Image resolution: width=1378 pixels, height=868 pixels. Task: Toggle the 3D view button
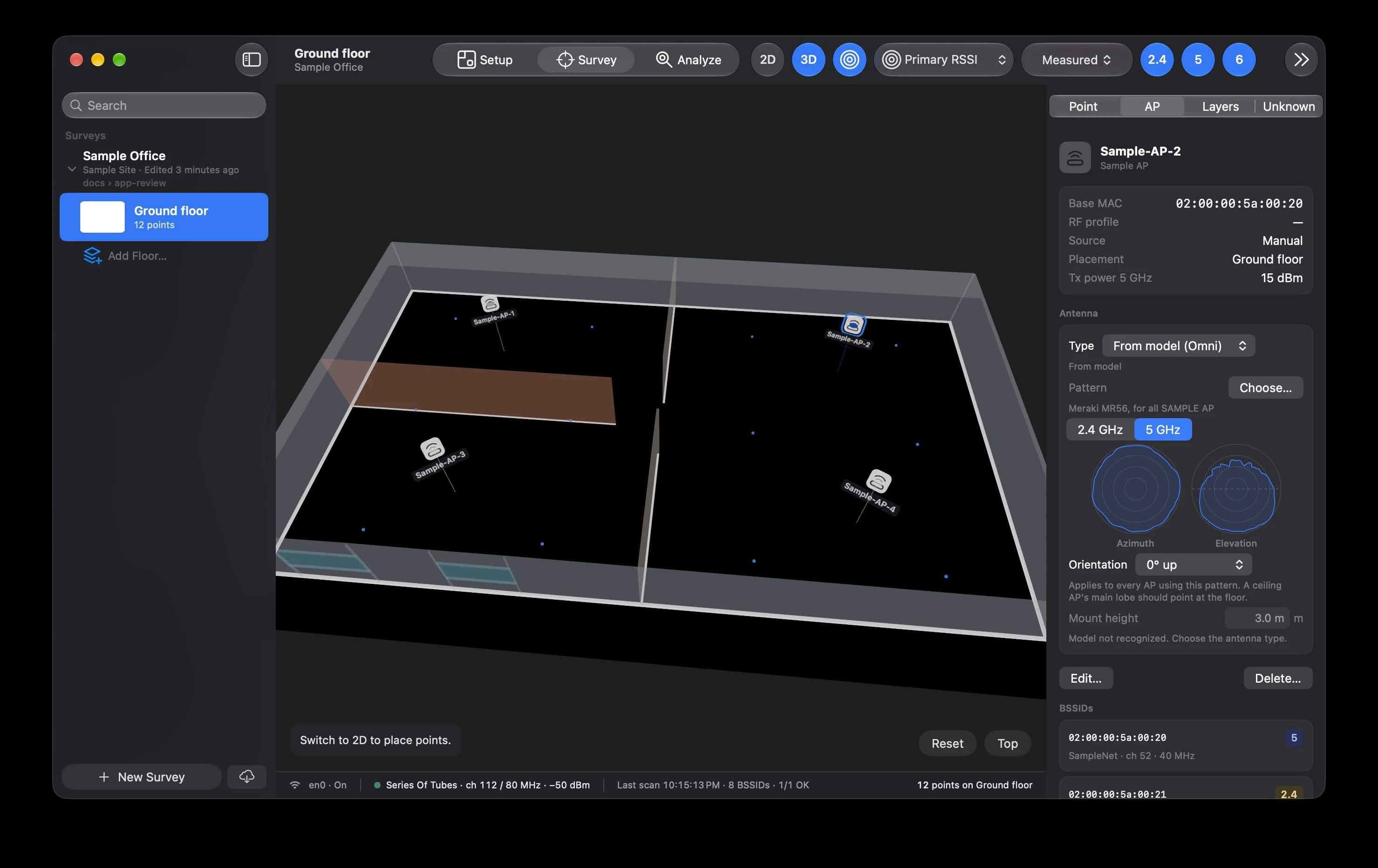coord(808,60)
